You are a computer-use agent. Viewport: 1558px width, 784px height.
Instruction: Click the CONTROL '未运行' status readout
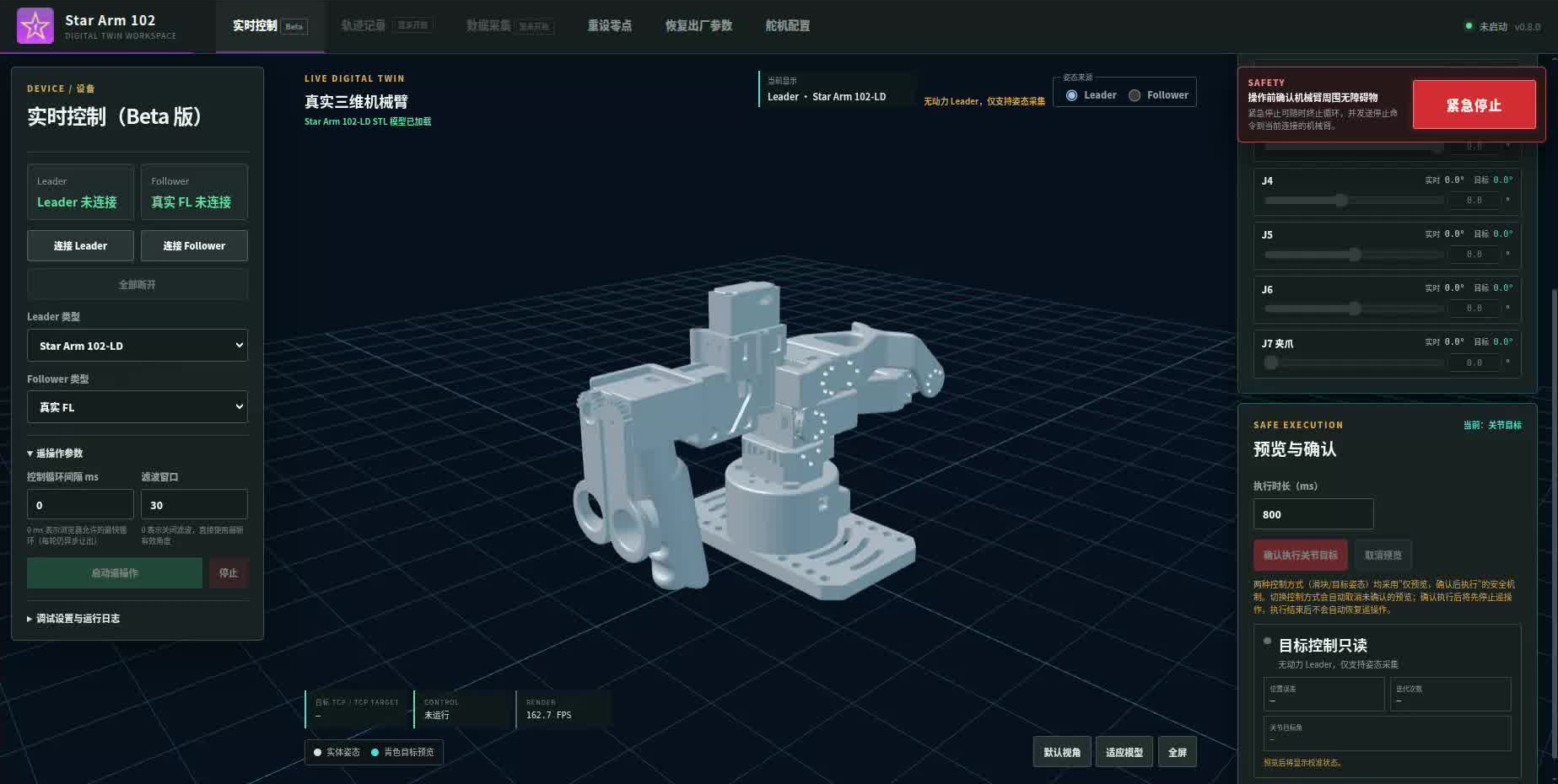coord(437,715)
